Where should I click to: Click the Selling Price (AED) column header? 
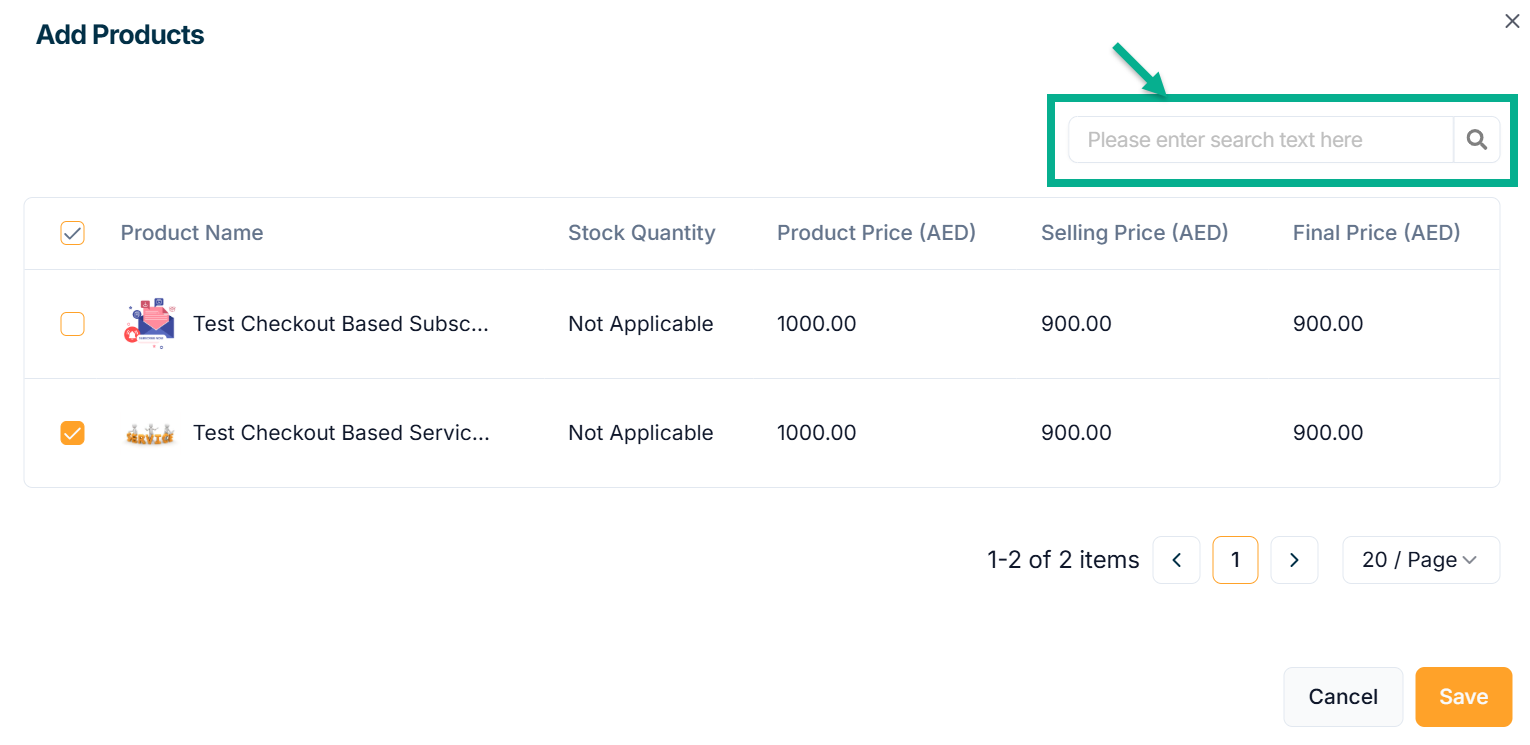(1134, 233)
